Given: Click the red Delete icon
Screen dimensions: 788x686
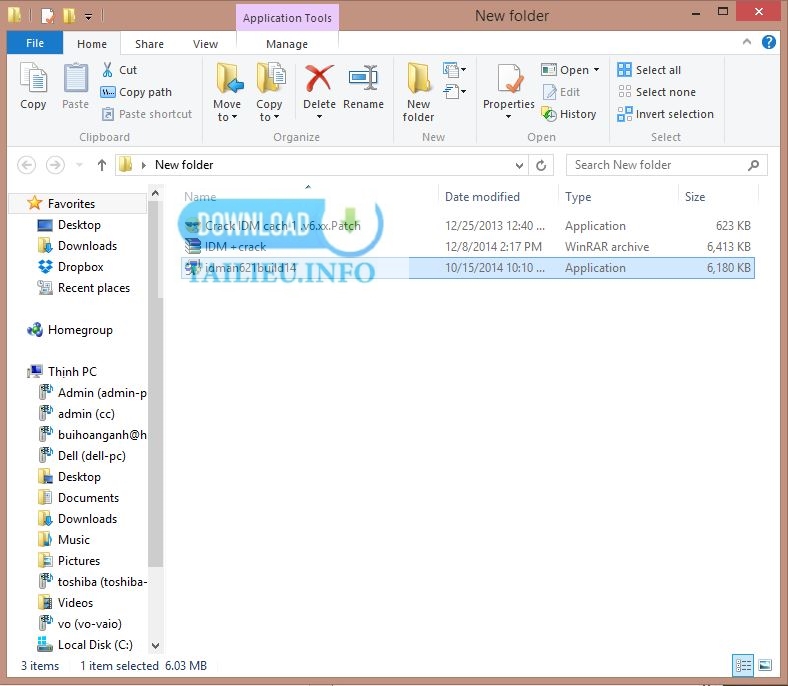Looking at the screenshot, I should pyautogui.click(x=319, y=77).
